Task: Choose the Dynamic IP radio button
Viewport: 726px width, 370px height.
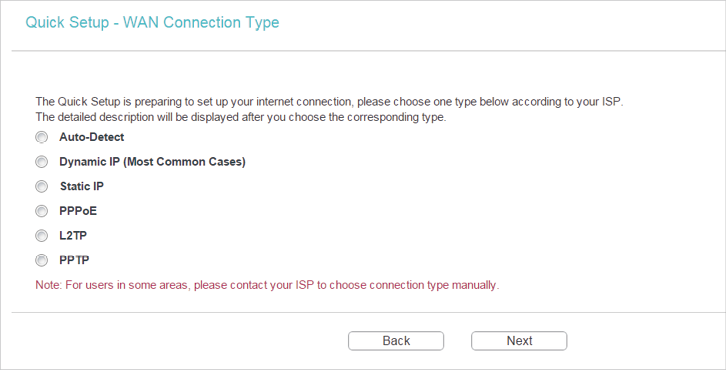Action: click(42, 162)
